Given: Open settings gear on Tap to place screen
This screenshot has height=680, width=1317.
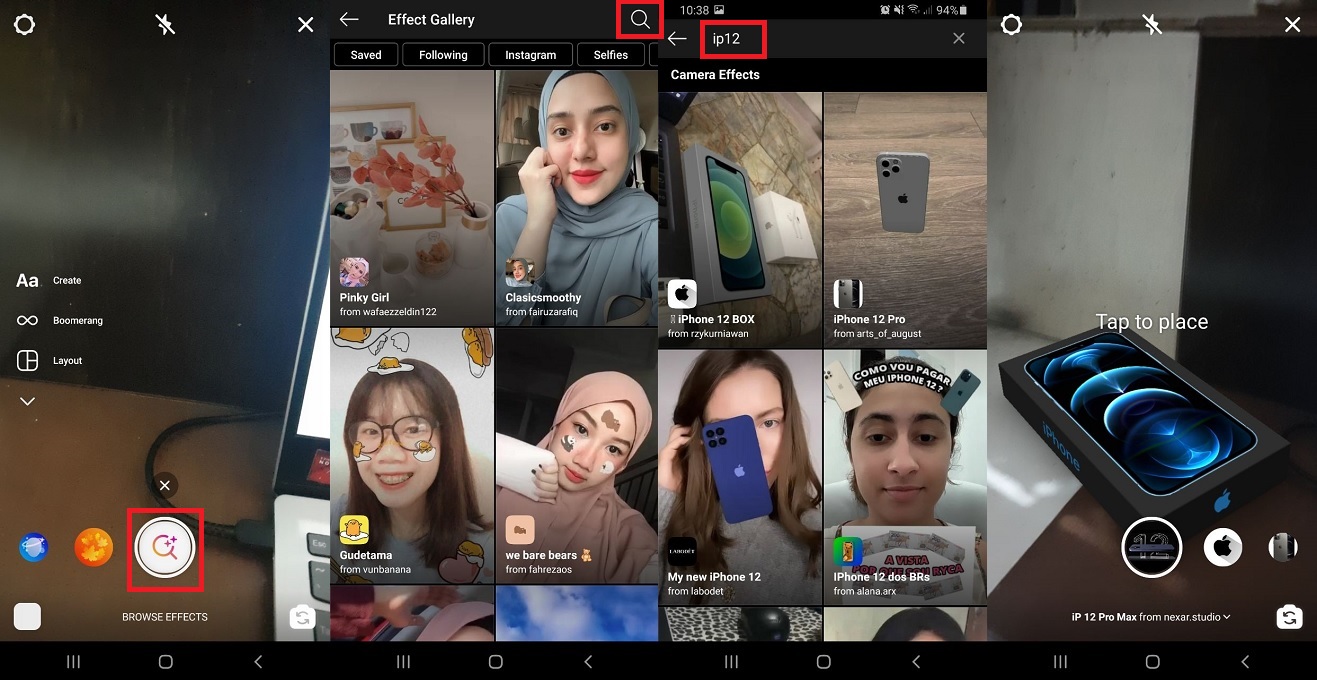Looking at the screenshot, I should coord(1011,24).
